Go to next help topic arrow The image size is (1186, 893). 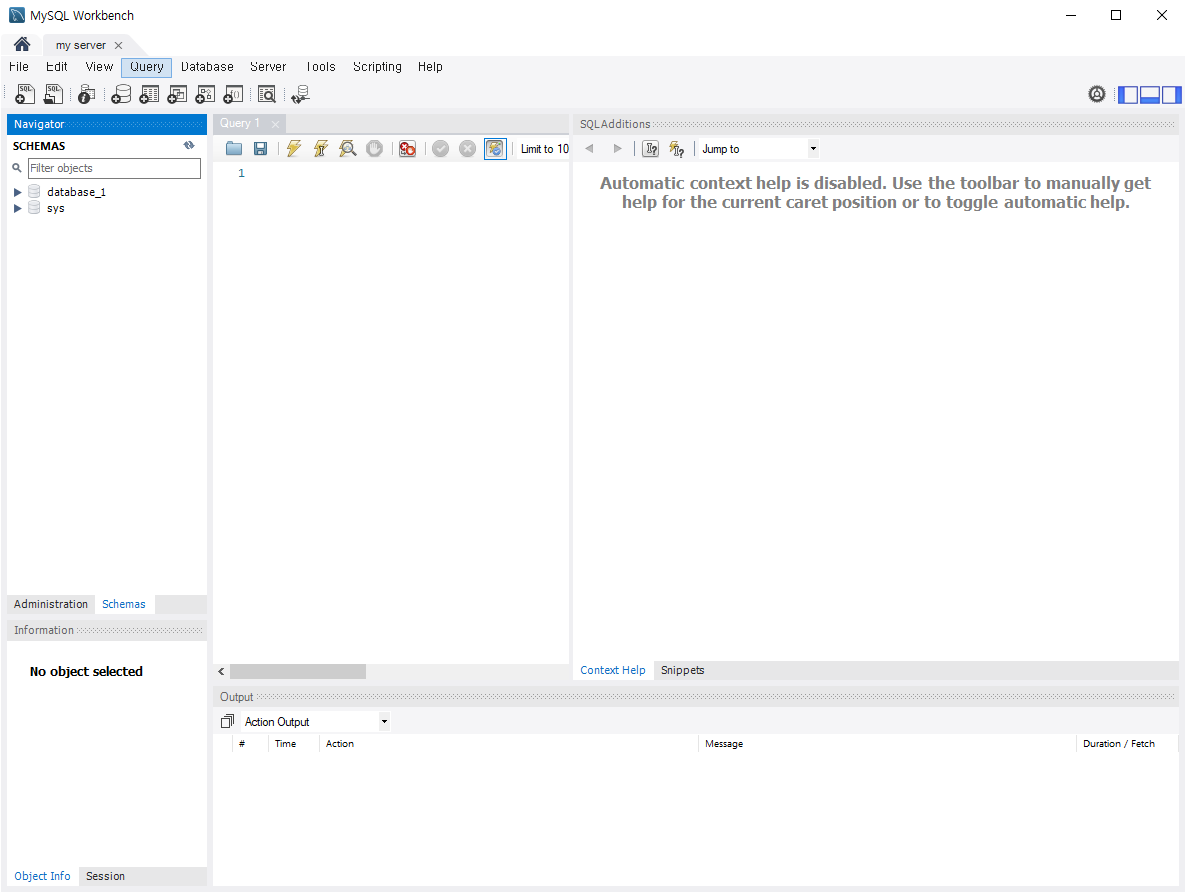coord(617,149)
